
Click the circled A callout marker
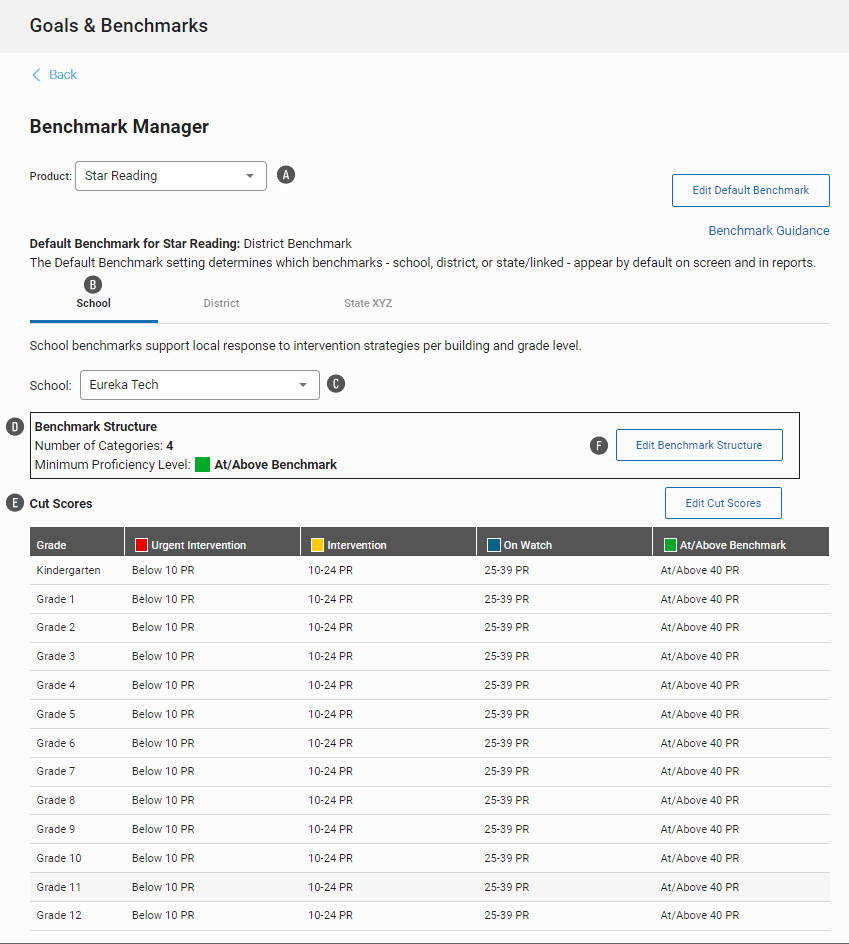(x=286, y=175)
